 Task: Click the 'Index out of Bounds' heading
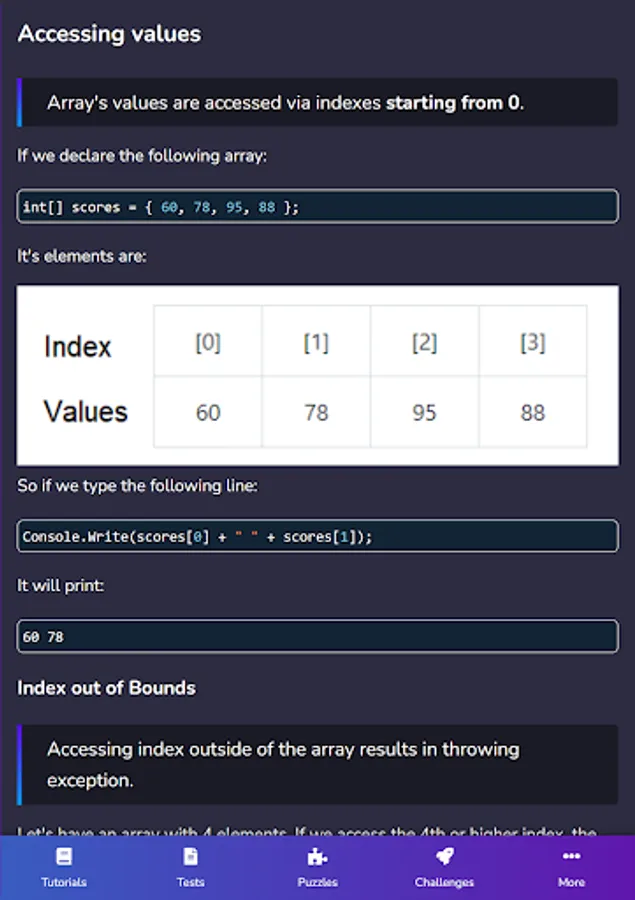(x=106, y=688)
